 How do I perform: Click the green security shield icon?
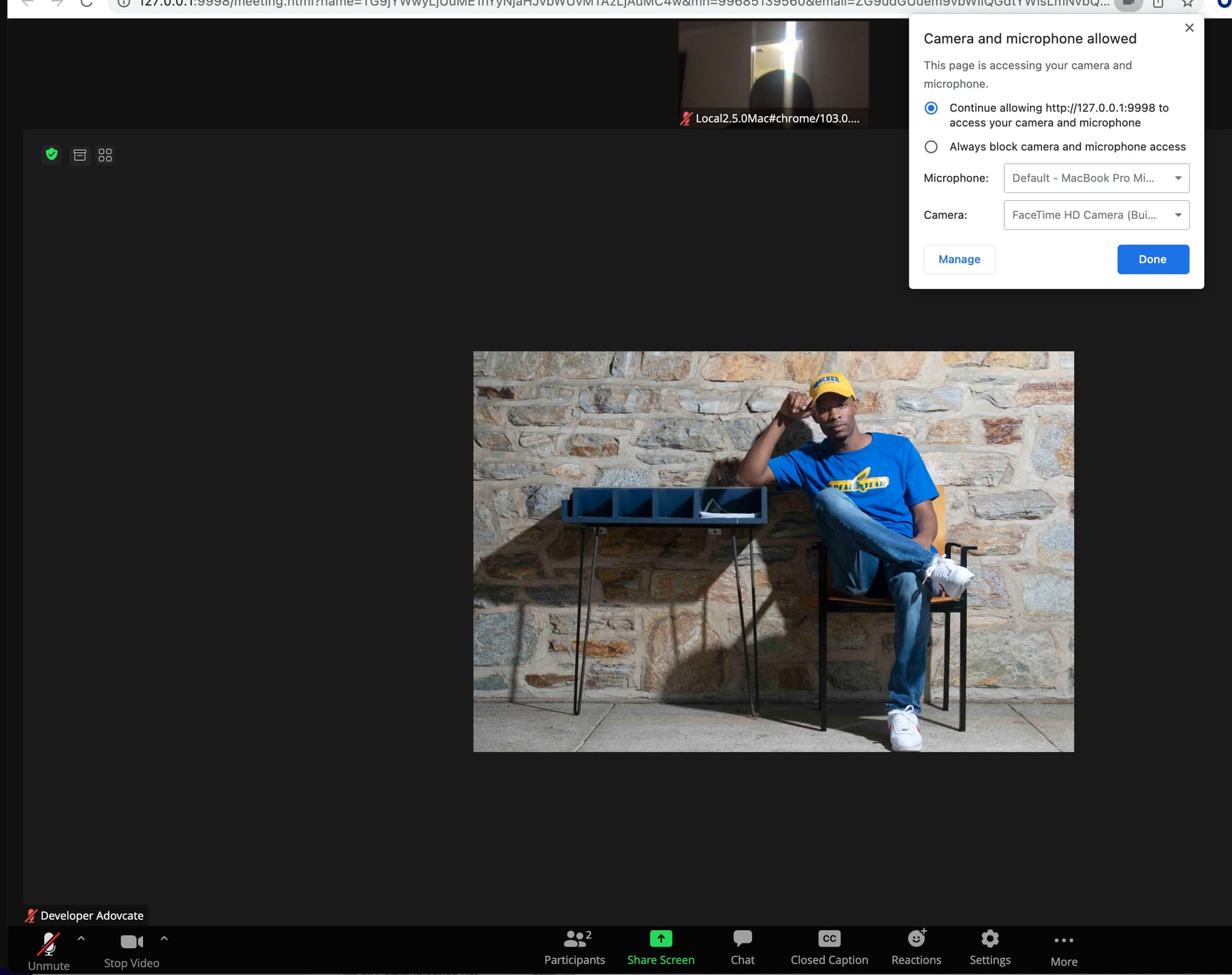52,155
